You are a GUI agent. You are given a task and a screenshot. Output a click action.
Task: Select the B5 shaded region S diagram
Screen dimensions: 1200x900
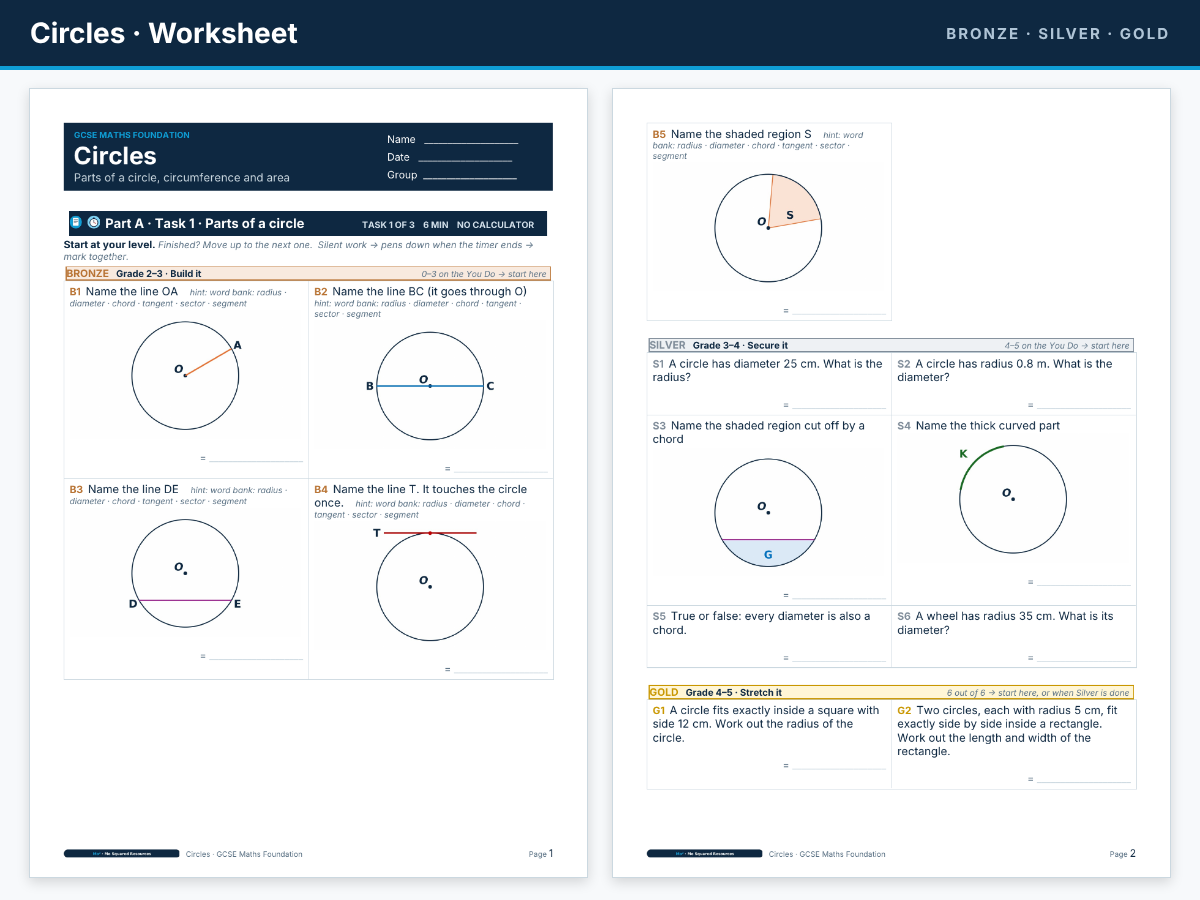coord(769,228)
